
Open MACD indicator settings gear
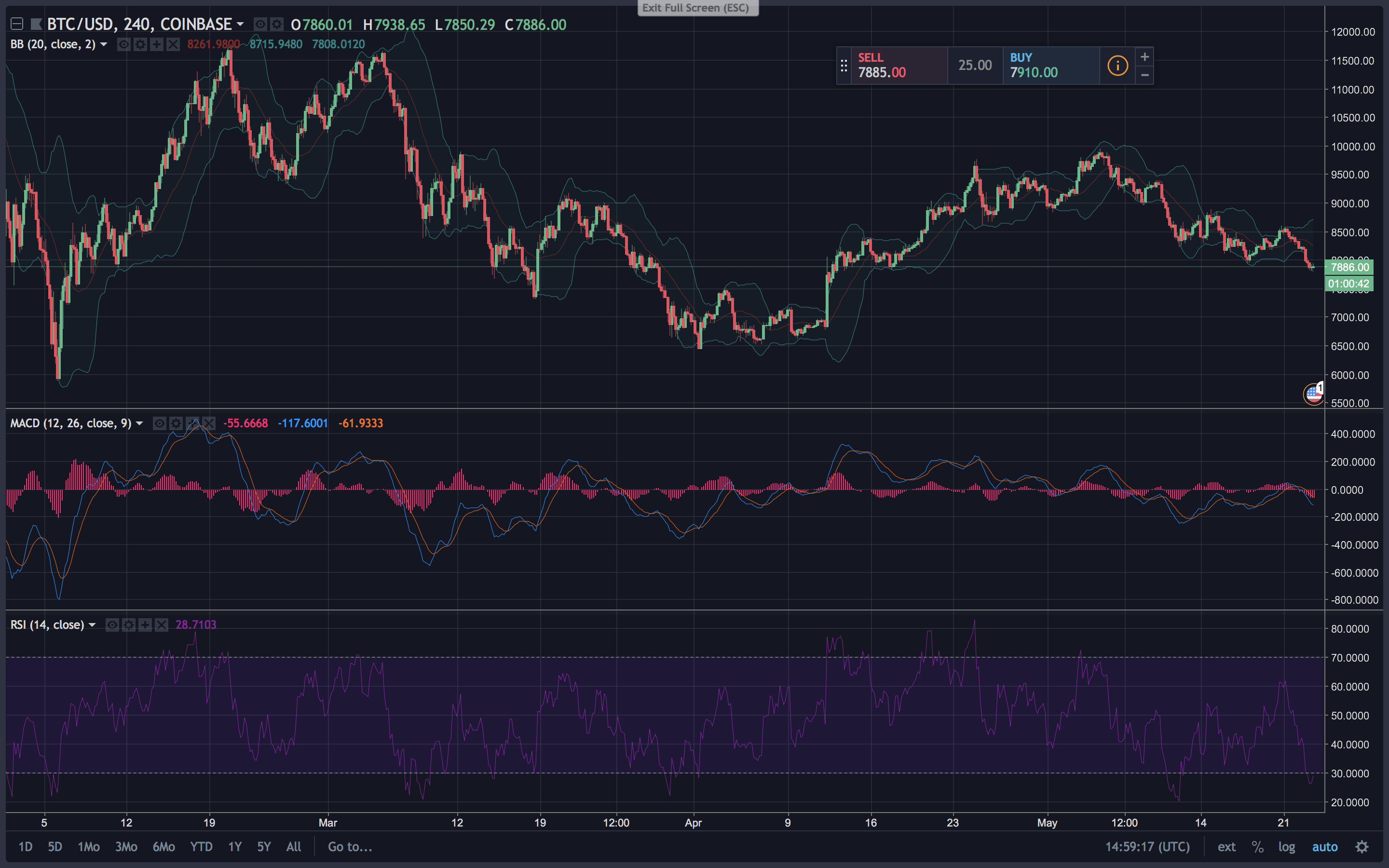pos(176,424)
